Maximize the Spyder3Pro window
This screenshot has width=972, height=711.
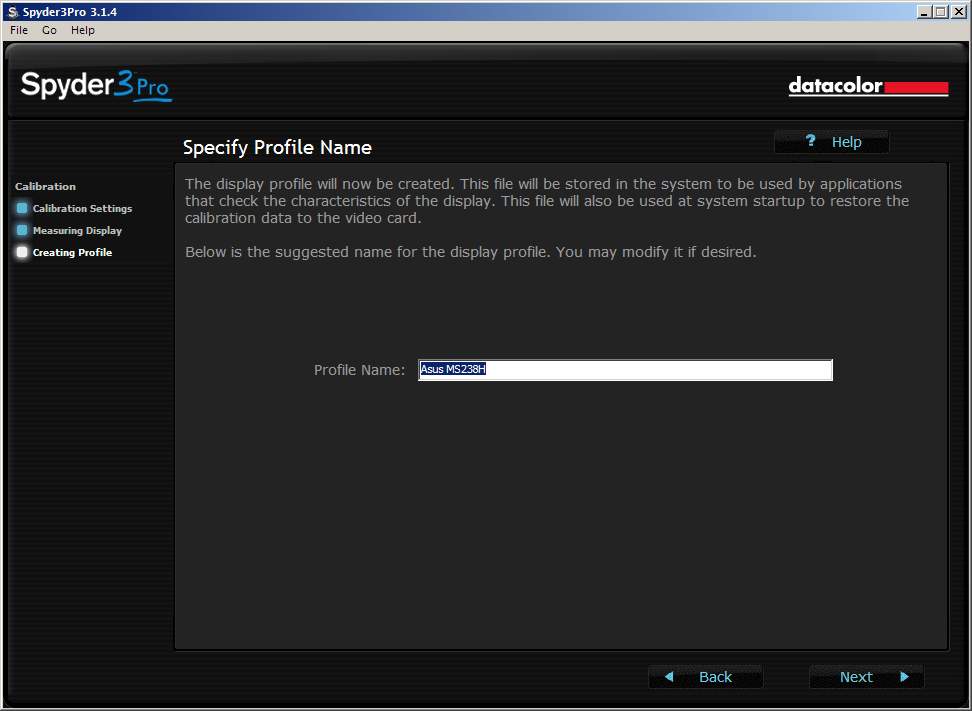point(940,11)
